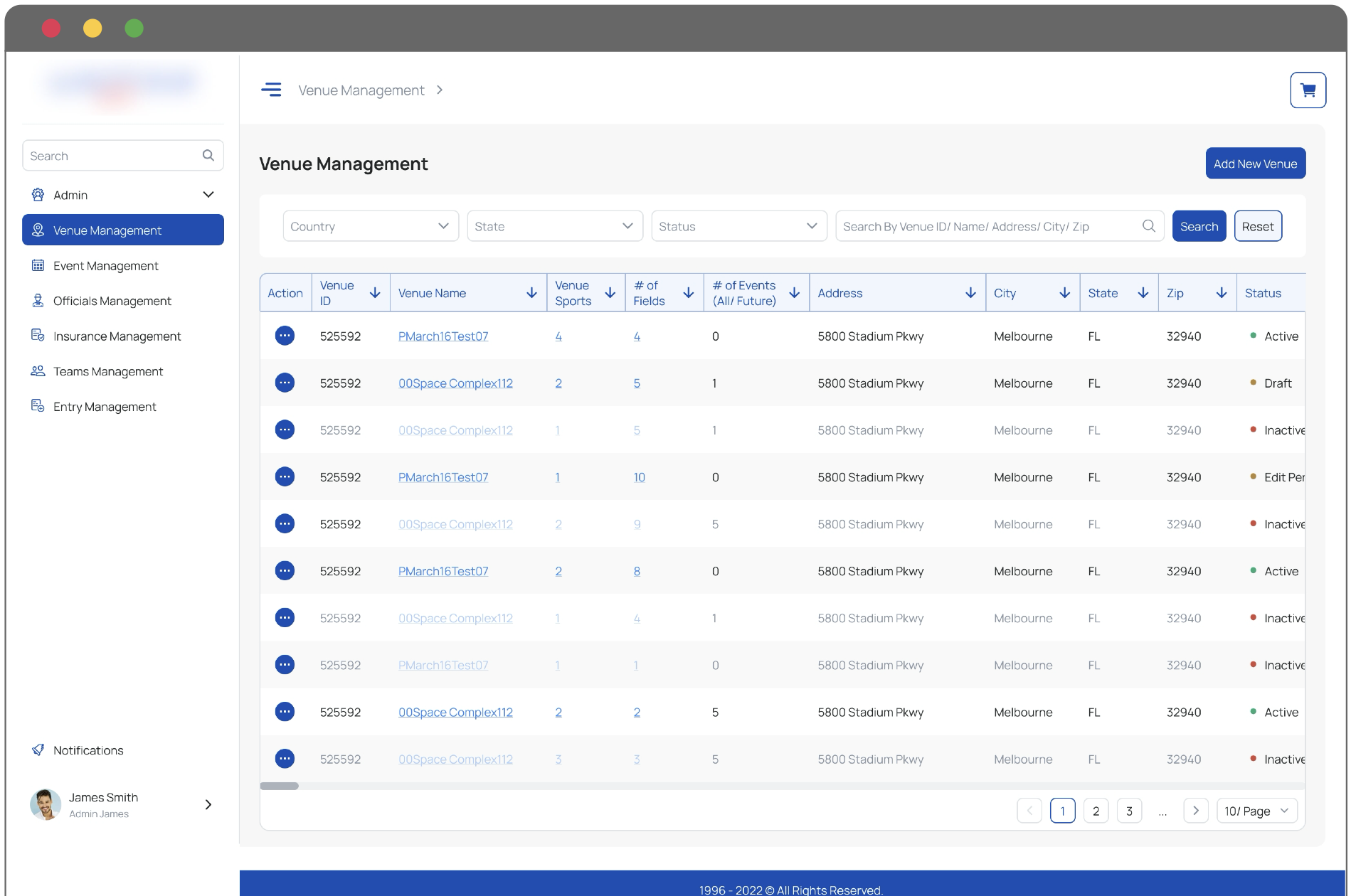
Task: Open Insurance Management in sidebar
Action: (x=117, y=336)
